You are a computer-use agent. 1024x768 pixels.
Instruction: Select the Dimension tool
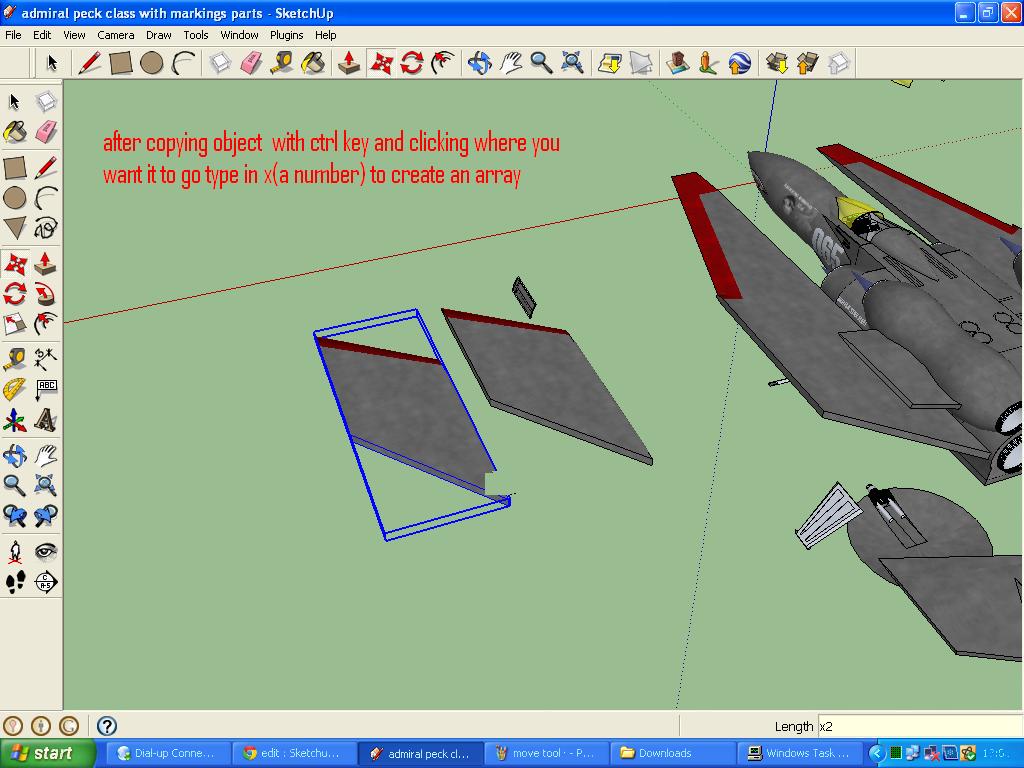(x=46, y=359)
